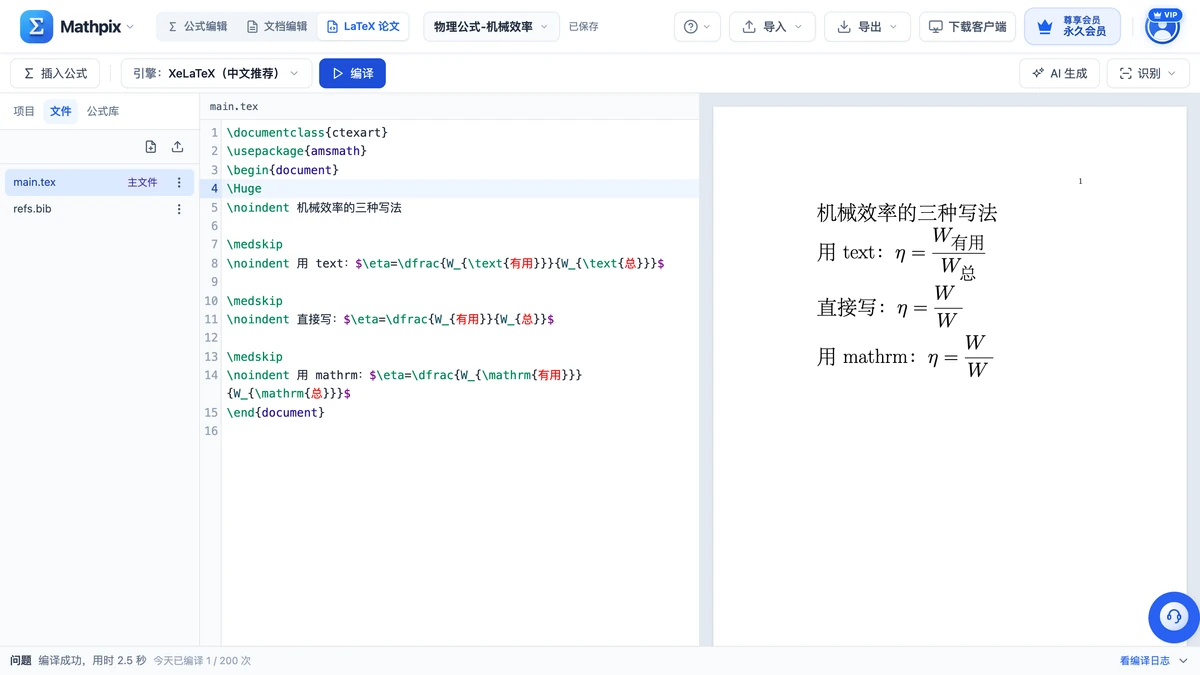Click the main.tex editor tab label
Image resolution: width=1200 pixels, height=675 pixels.
(x=234, y=106)
